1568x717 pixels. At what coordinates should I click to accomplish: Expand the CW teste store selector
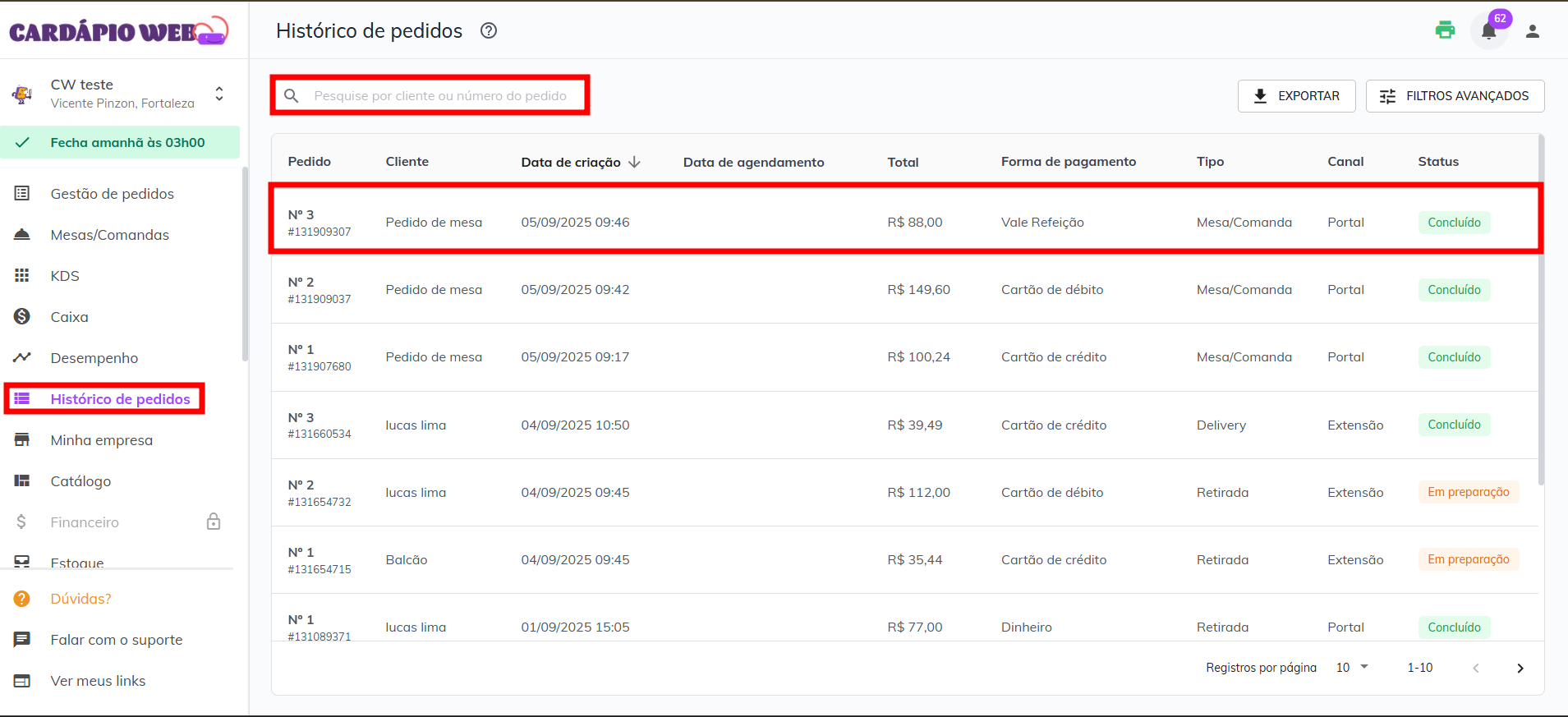(219, 94)
